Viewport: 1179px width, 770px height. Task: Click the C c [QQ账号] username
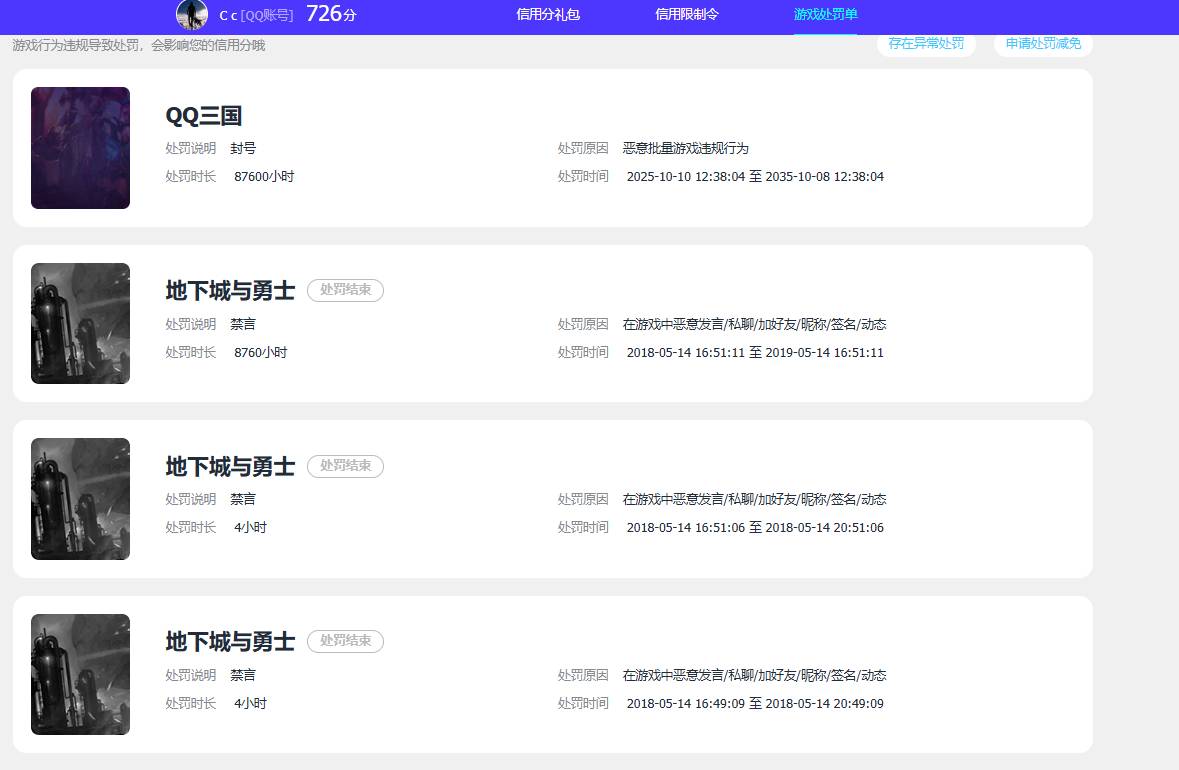click(256, 15)
